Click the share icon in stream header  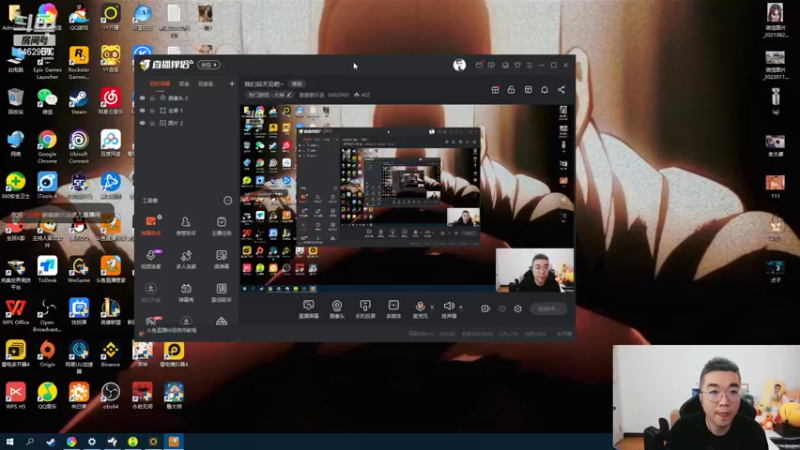pyautogui.click(x=561, y=90)
